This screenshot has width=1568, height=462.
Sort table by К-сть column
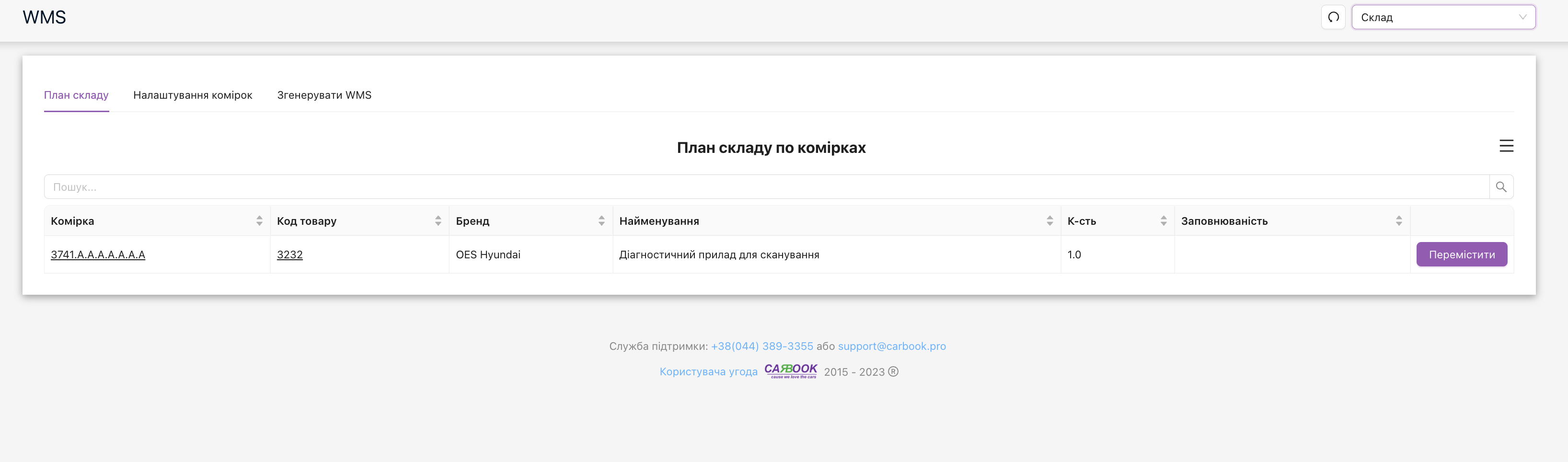click(x=1163, y=221)
